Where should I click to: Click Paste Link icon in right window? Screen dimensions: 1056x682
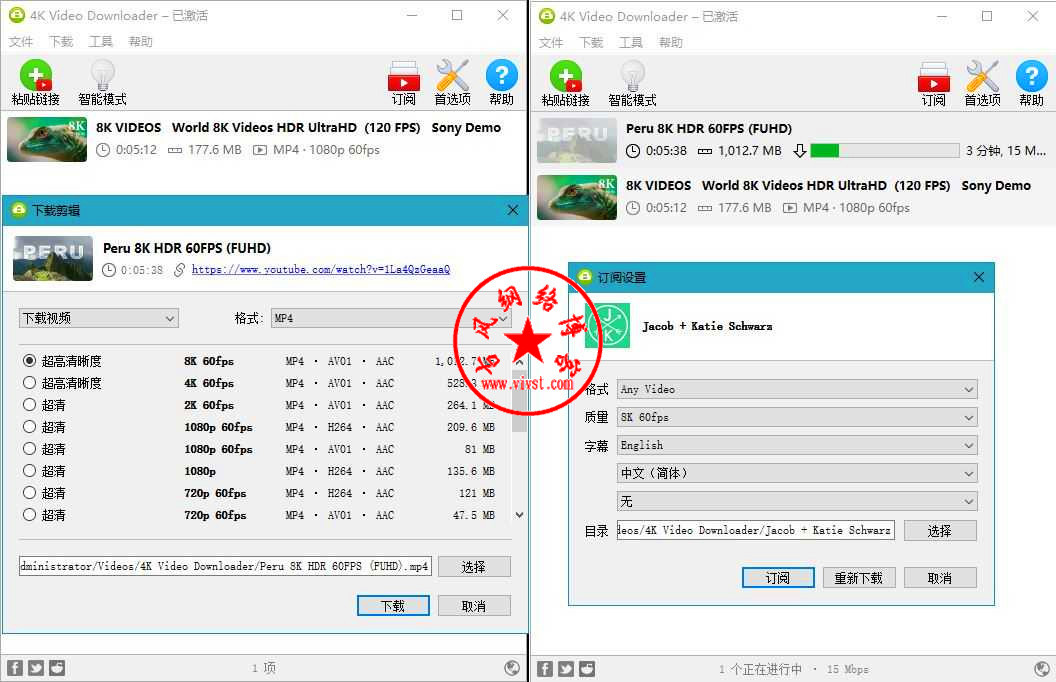point(566,76)
